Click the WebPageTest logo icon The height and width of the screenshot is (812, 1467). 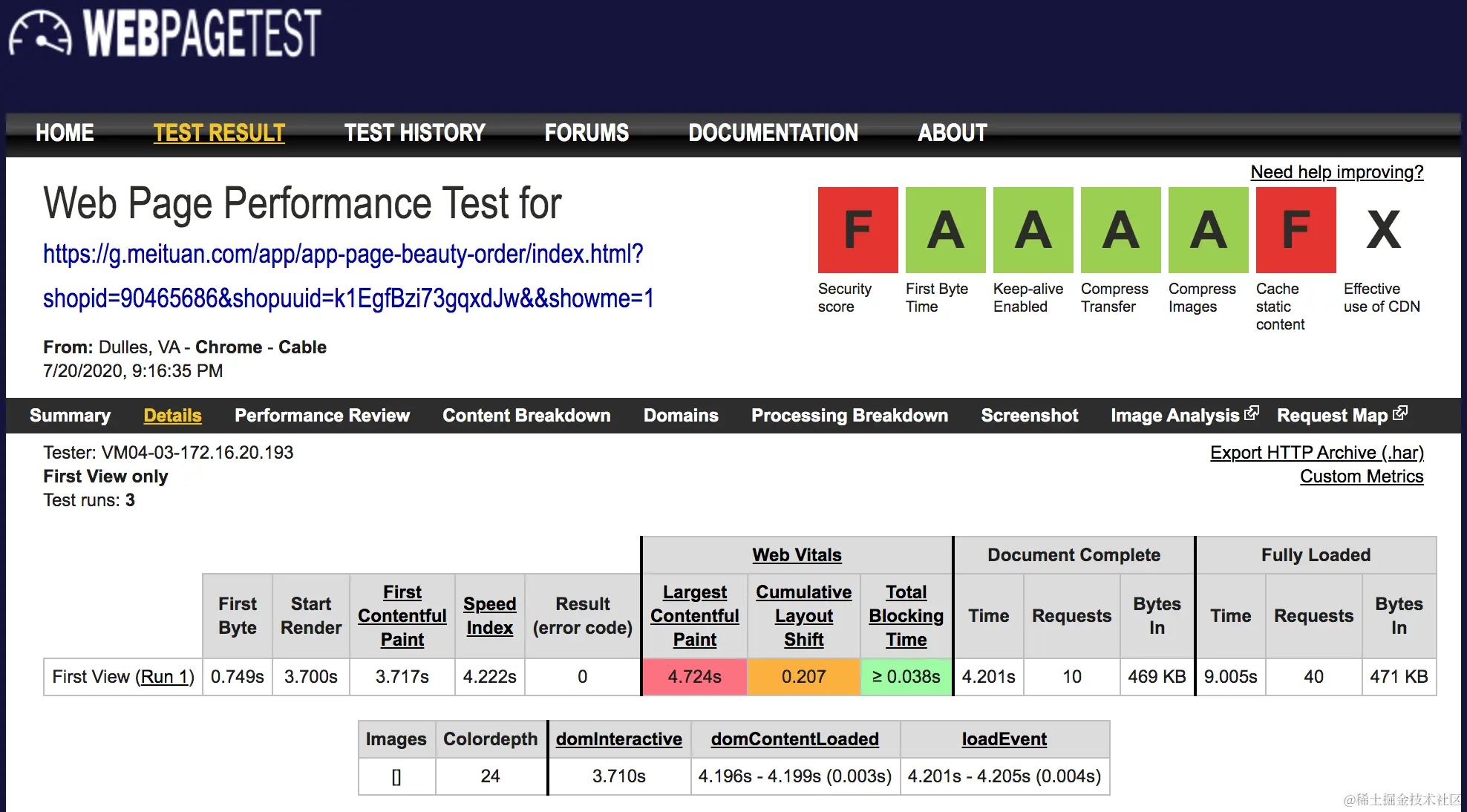click(40, 33)
